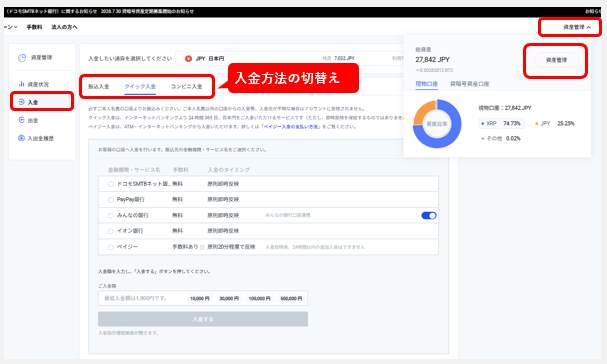Click the red JPY currency icon
This screenshot has height=364, width=607.
(x=188, y=58)
